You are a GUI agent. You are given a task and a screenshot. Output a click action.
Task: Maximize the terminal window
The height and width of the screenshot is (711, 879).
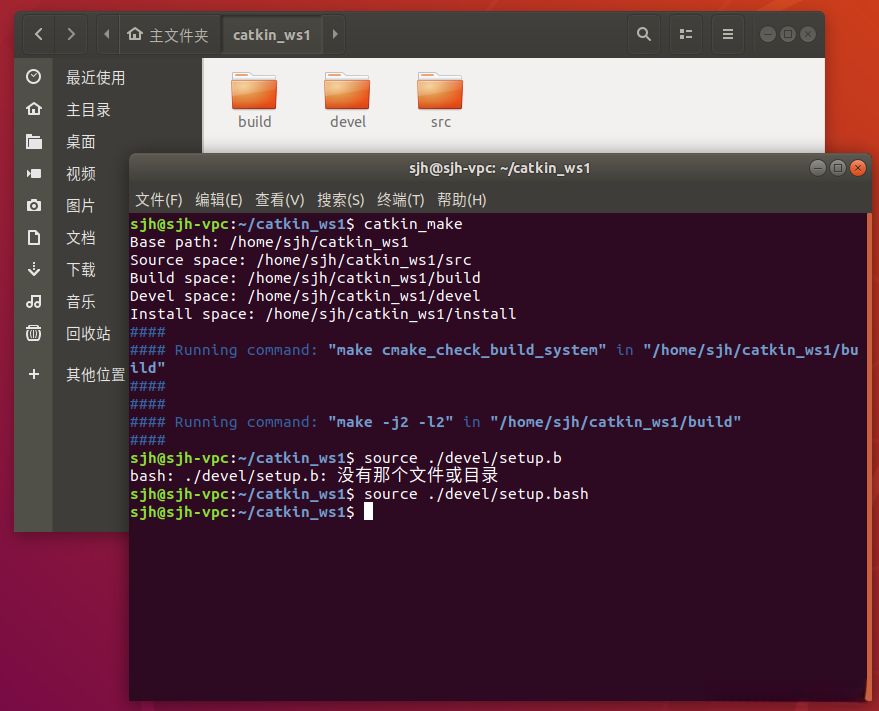point(838,168)
